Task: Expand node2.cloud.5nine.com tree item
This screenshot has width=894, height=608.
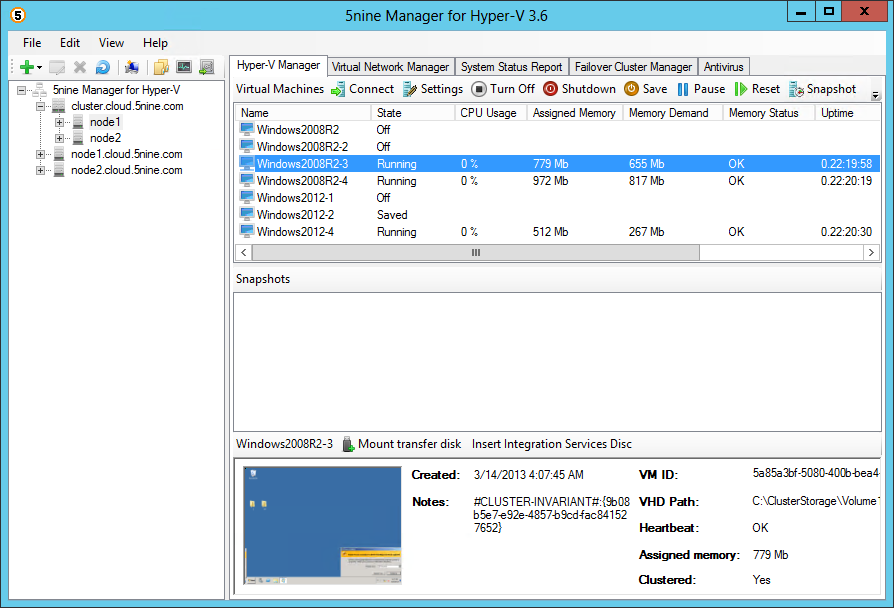Action: [40, 170]
